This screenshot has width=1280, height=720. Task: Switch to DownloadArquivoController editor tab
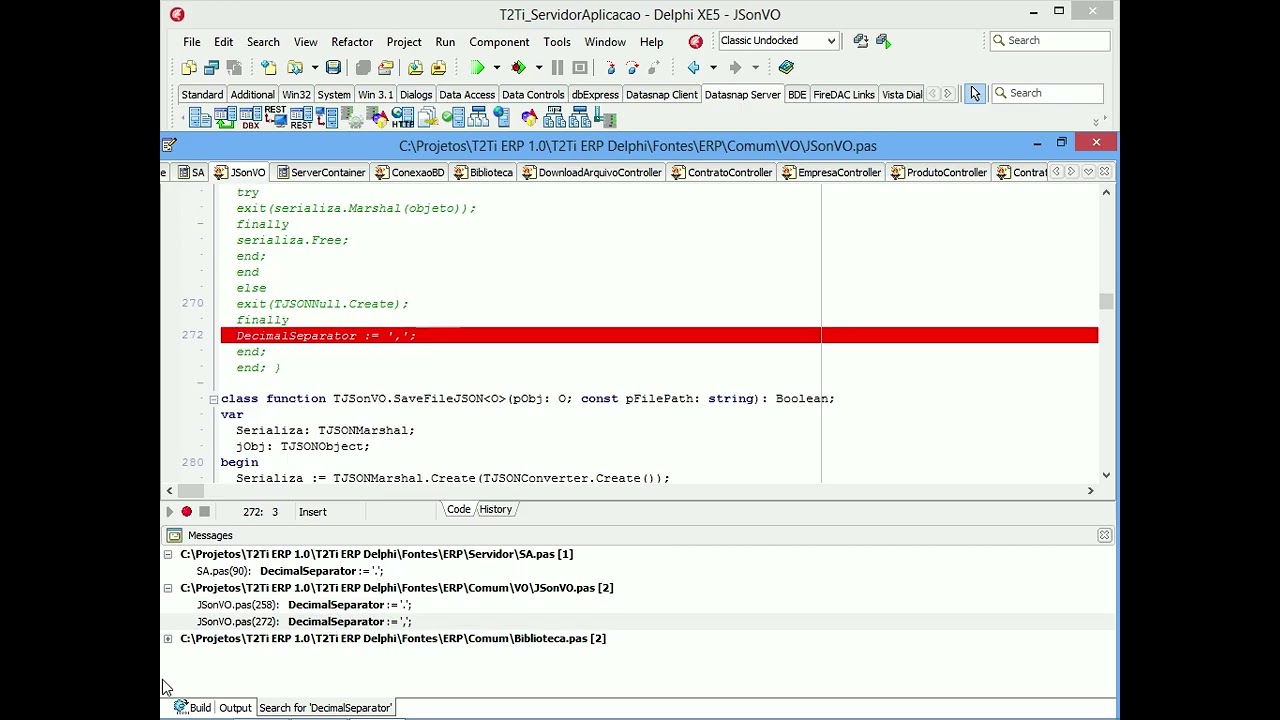pyautogui.click(x=591, y=172)
